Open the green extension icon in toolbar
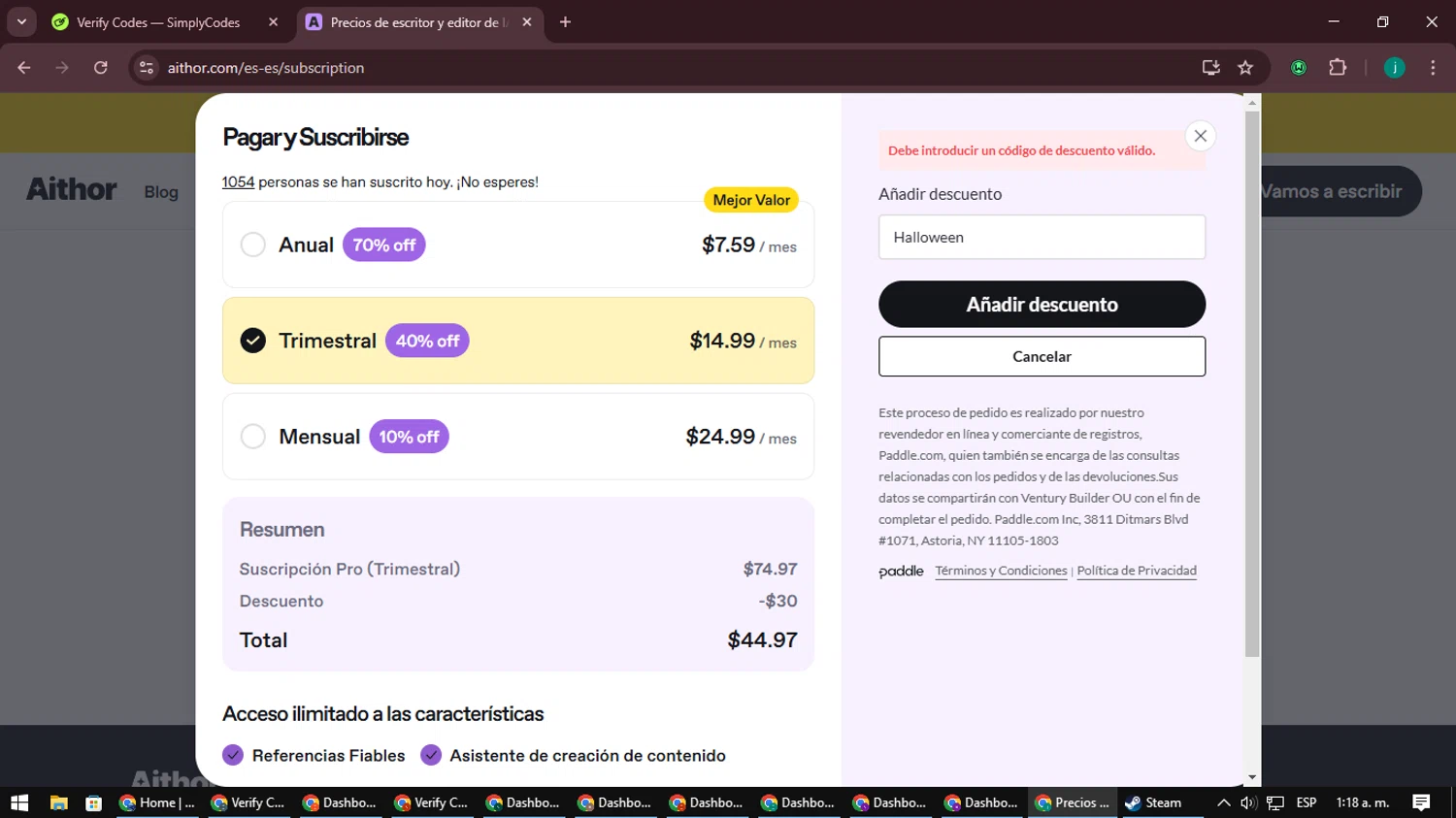 click(1299, 68)
